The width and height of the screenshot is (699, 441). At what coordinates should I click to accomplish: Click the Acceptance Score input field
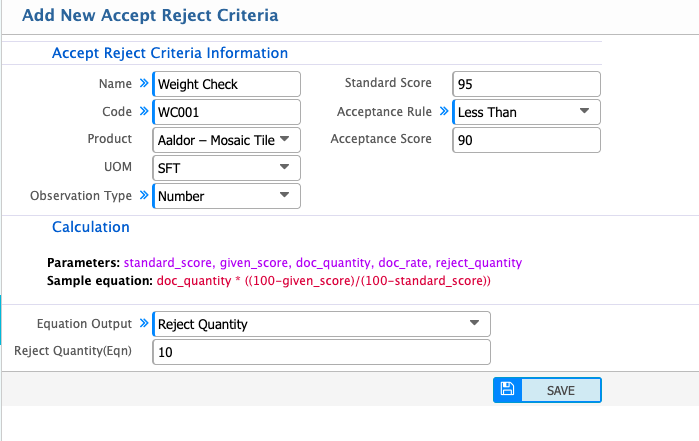[x=526, y=140]
